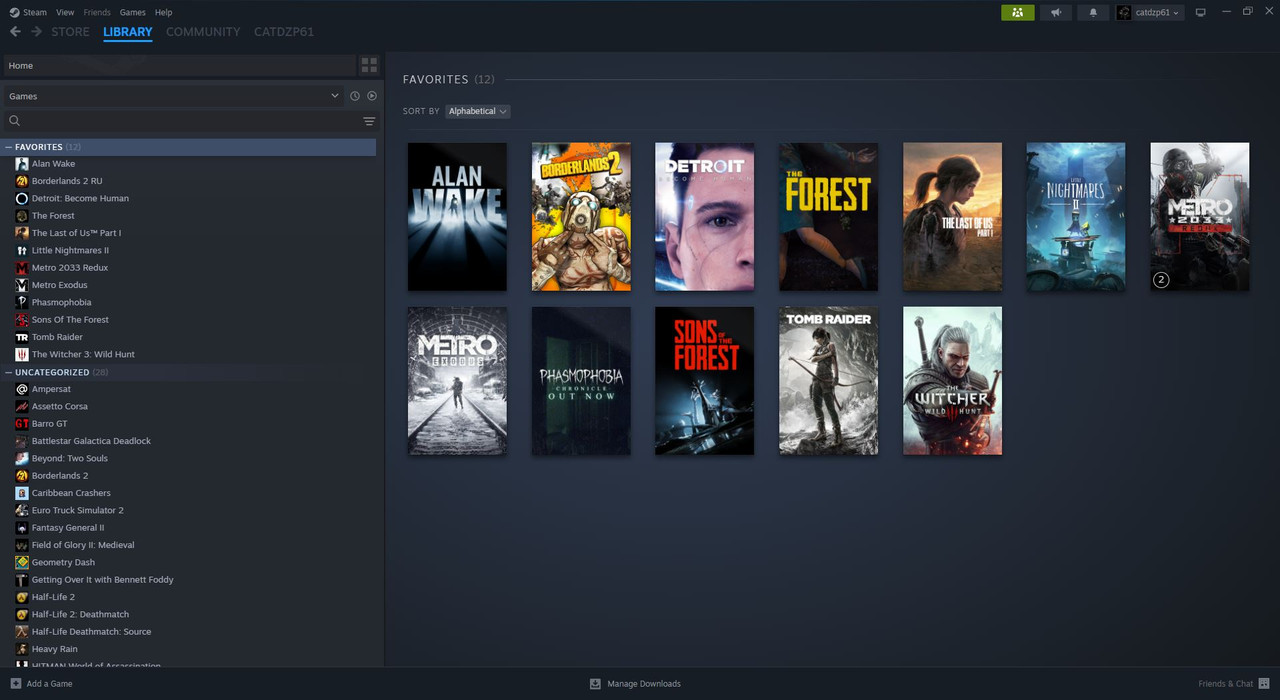The height and width of the screenshot is (700, 1280).
Task: Switch to the STORE tab
Action: (x=70, y=32)
